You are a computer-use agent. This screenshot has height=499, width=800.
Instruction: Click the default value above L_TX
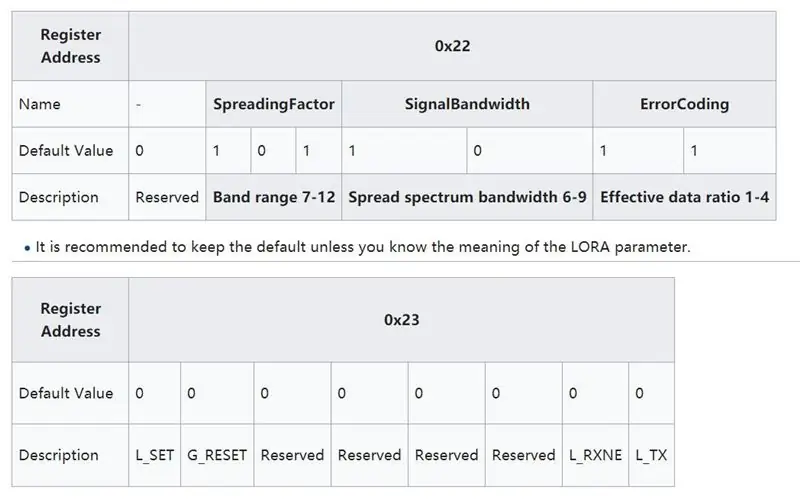click(x=652, y=393)
